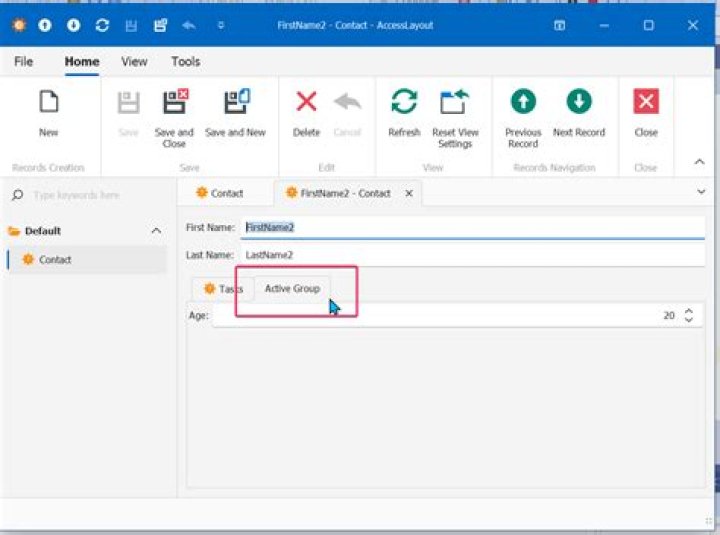
Task: Collapse the ribbon with chevron
Action: [x=699, y=162]
